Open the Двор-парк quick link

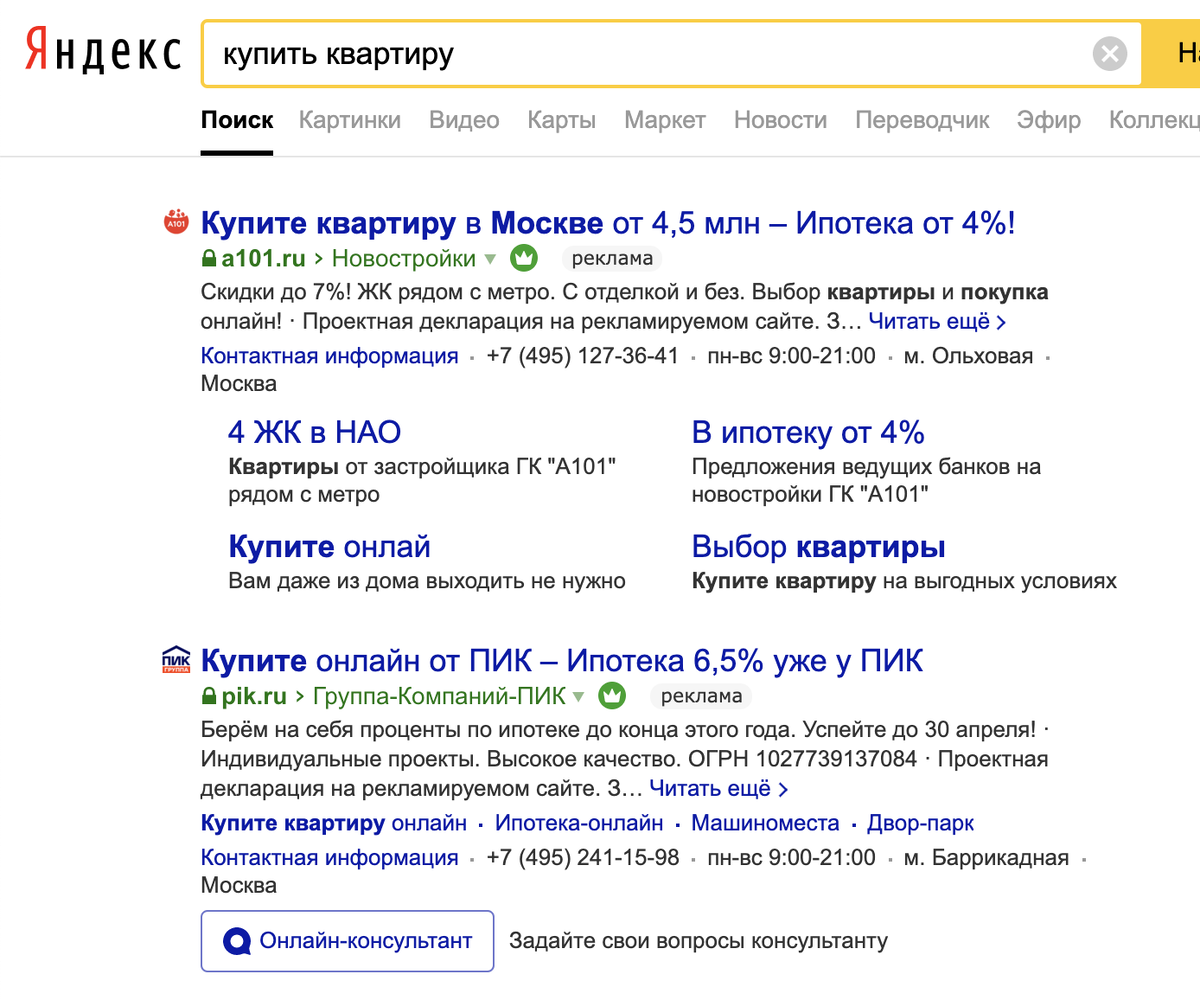pos(920,824)
